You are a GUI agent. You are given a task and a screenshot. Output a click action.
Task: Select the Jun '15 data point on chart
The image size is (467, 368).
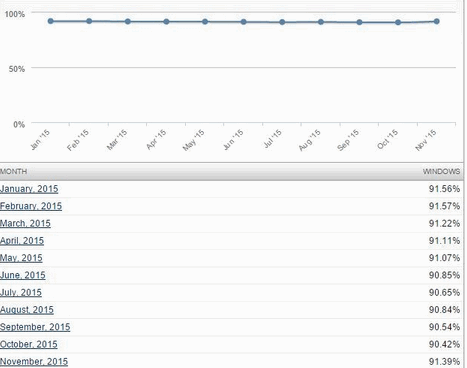244,22
